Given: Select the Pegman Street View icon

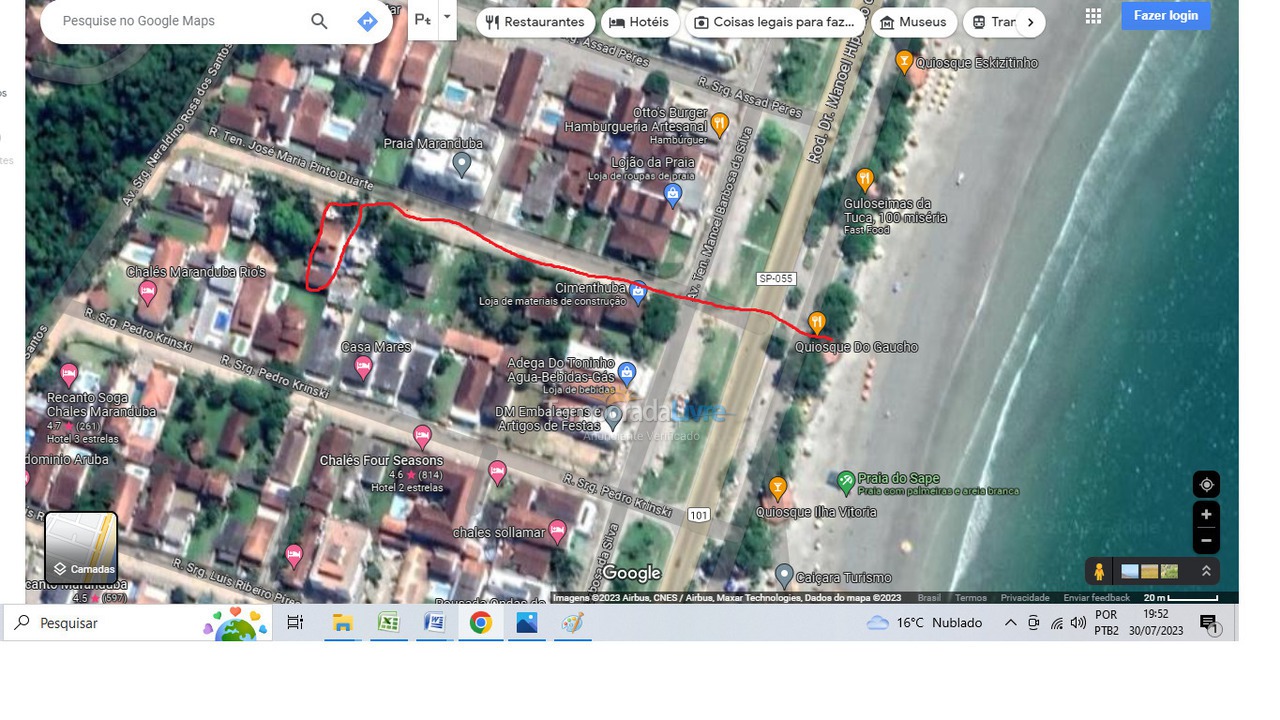Looking at the screenshot, I should click(x=1099, y=570).
